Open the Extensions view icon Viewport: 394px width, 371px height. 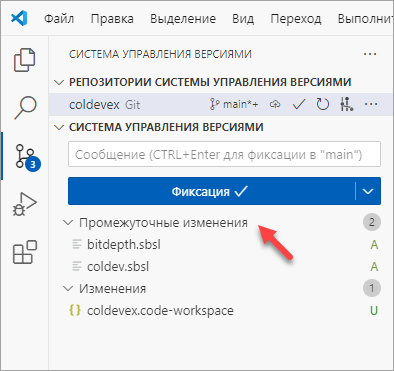(25, 252)
